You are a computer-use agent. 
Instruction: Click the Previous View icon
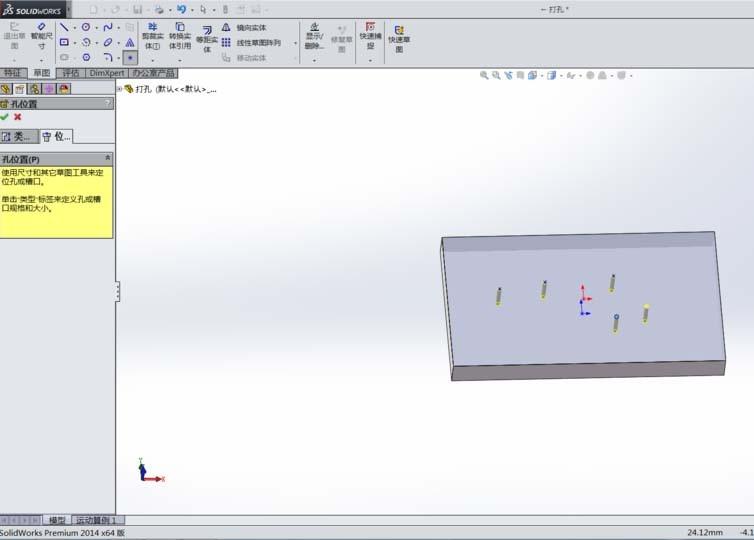point(508,75)
